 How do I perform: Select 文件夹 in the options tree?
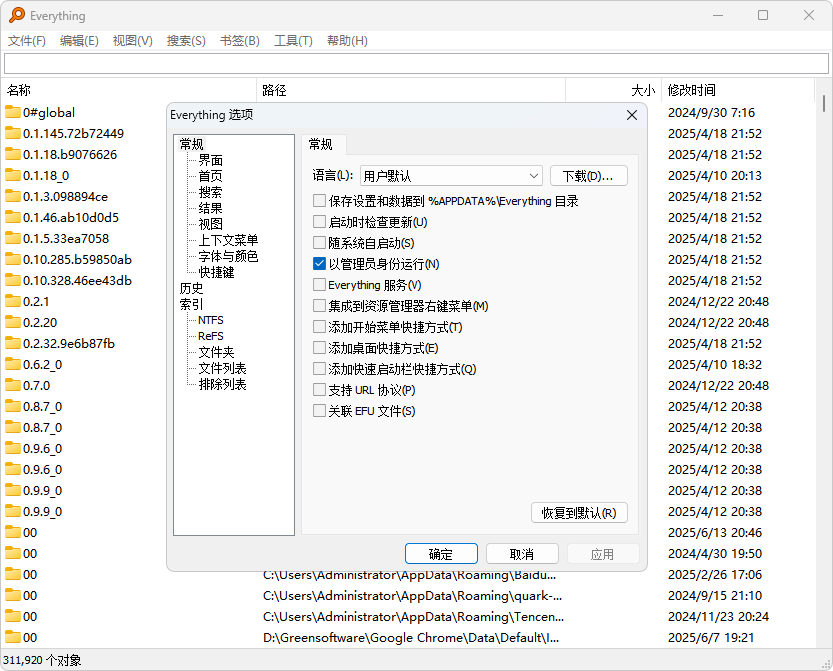click(216, 352)
